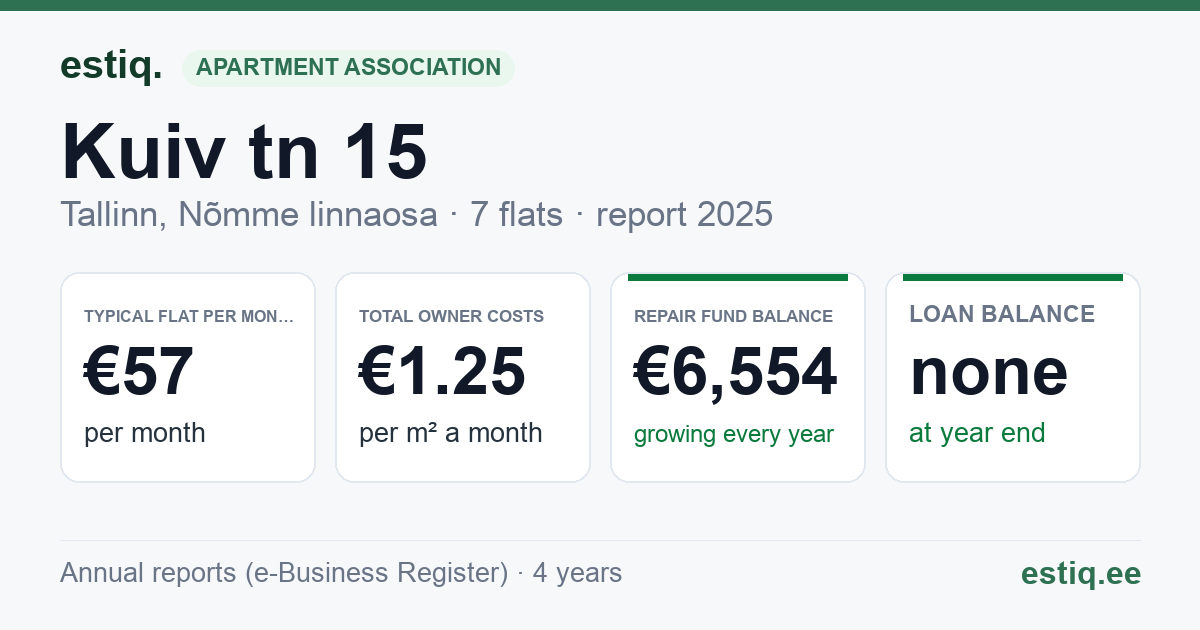Click the REPAIR FUND BALANCE label
The image size is (1200, 630).
tap(733, 317)
